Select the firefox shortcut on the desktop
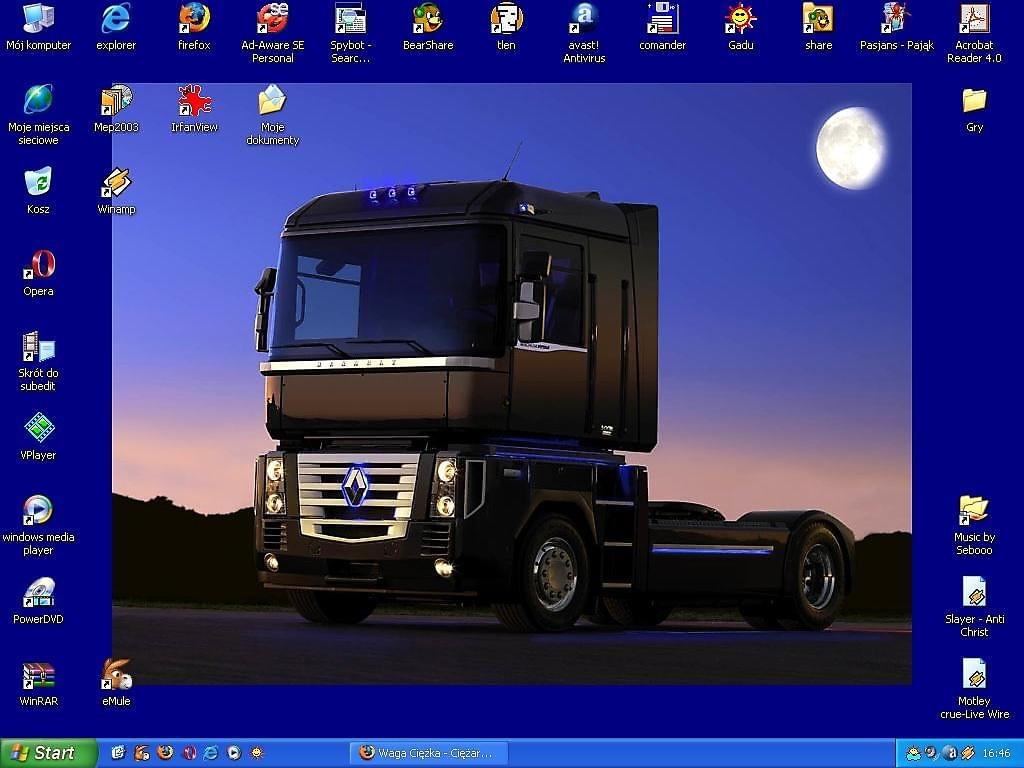This screenshot has height=768, width=1024. [x=194, y=27]
